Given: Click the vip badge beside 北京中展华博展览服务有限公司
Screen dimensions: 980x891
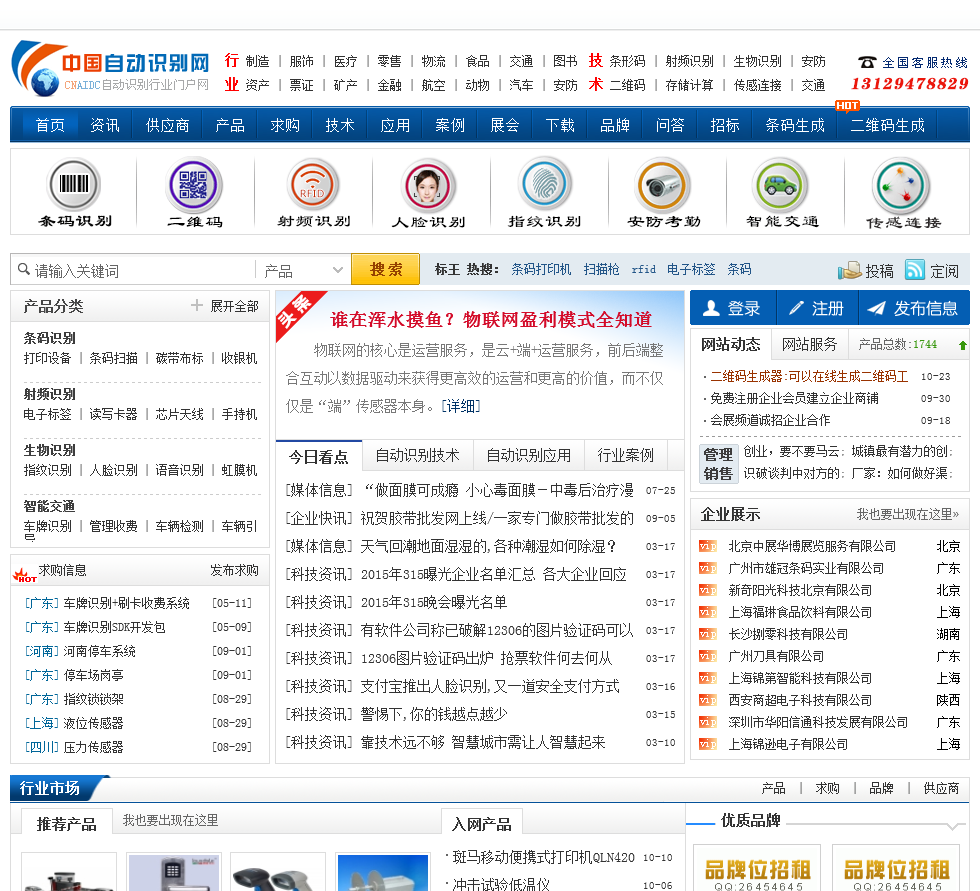Looking at the screenshot, I should coord(708,547).
